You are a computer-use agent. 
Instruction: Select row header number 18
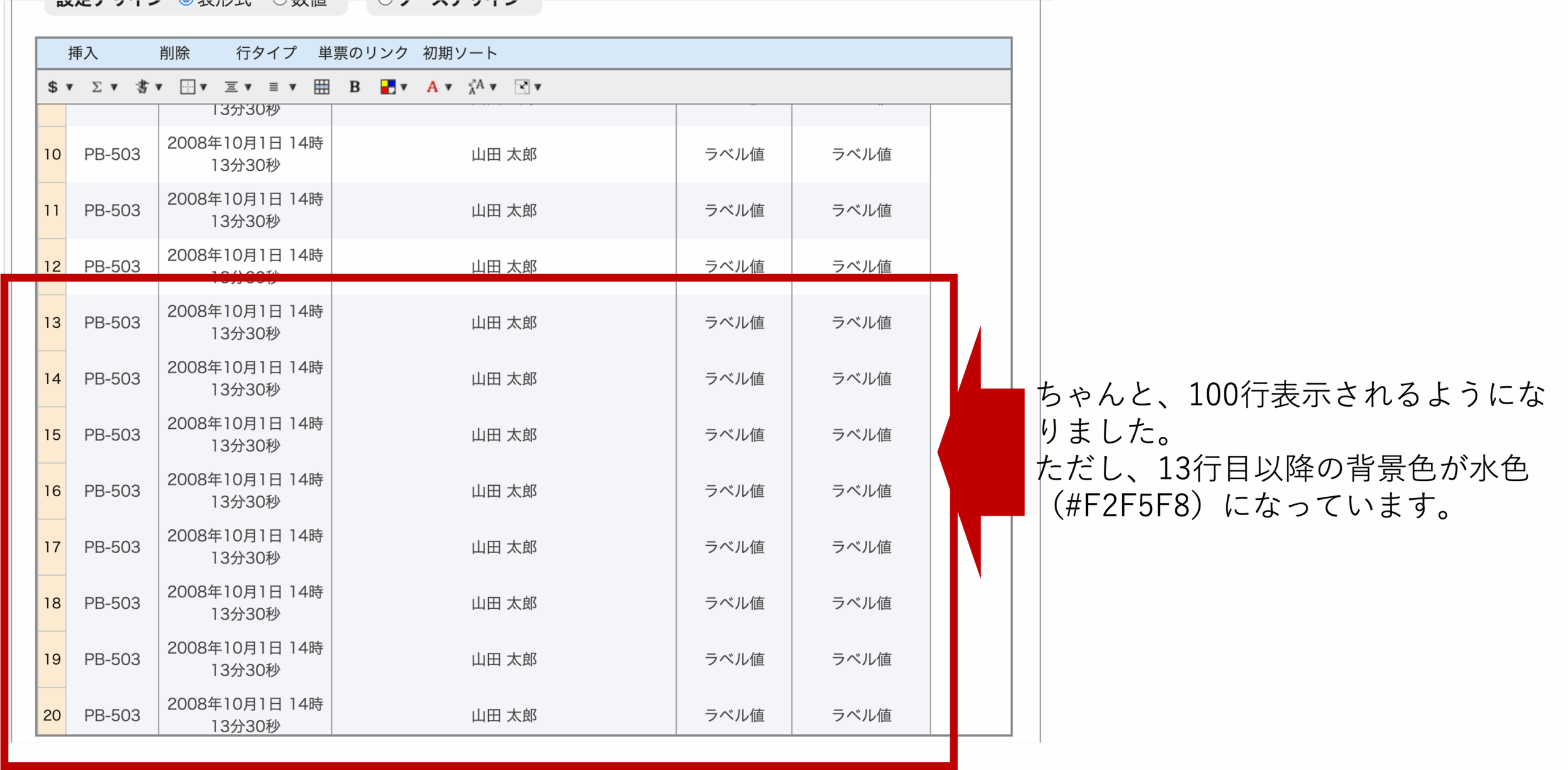pyautogui.click(x=52, y=603)
